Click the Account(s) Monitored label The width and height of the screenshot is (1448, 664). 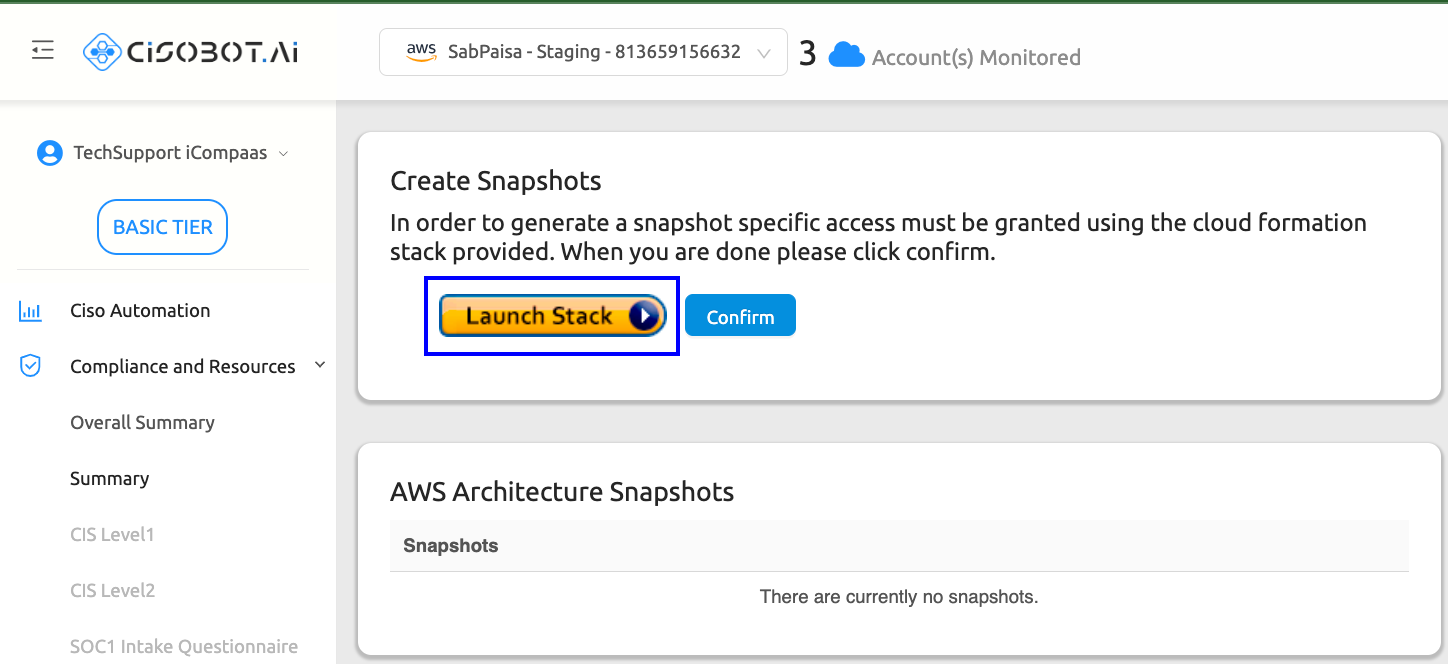click(x=976, y=57)
